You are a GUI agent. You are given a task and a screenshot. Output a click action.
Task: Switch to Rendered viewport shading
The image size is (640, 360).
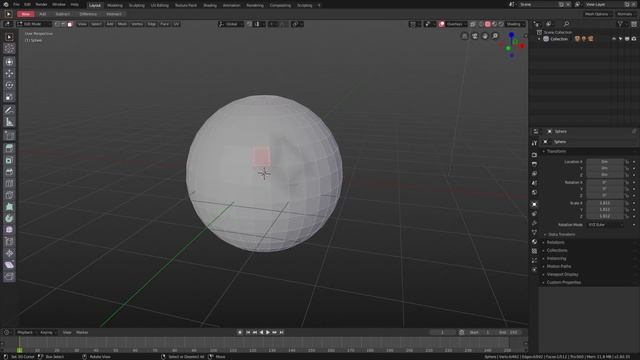[501, 24]
